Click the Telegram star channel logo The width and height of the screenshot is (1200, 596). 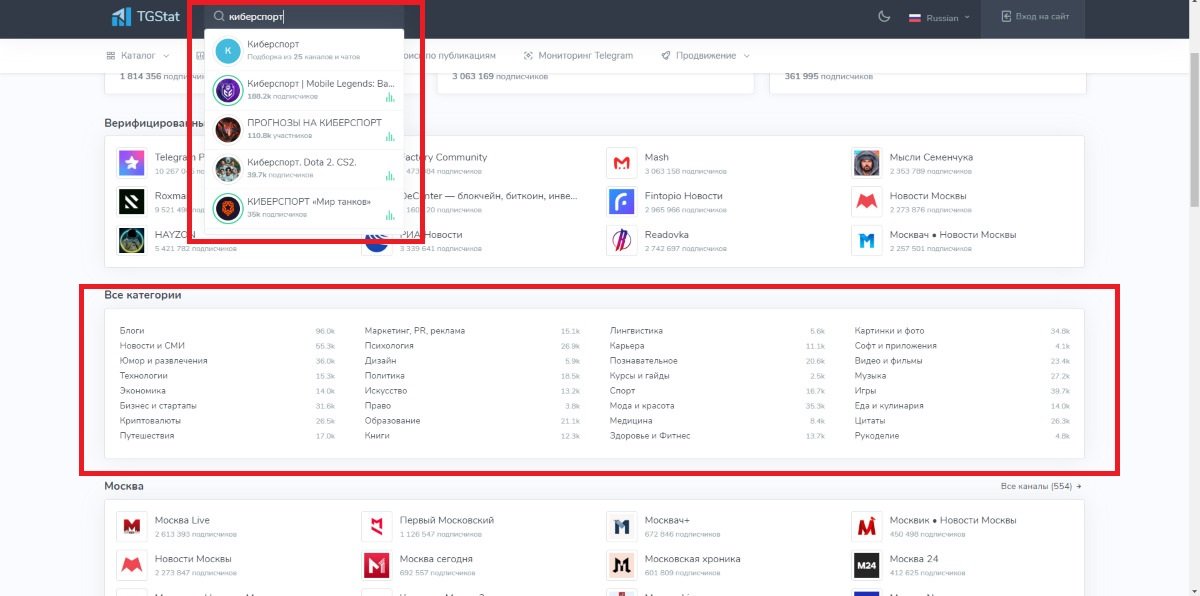pos(131,162)
